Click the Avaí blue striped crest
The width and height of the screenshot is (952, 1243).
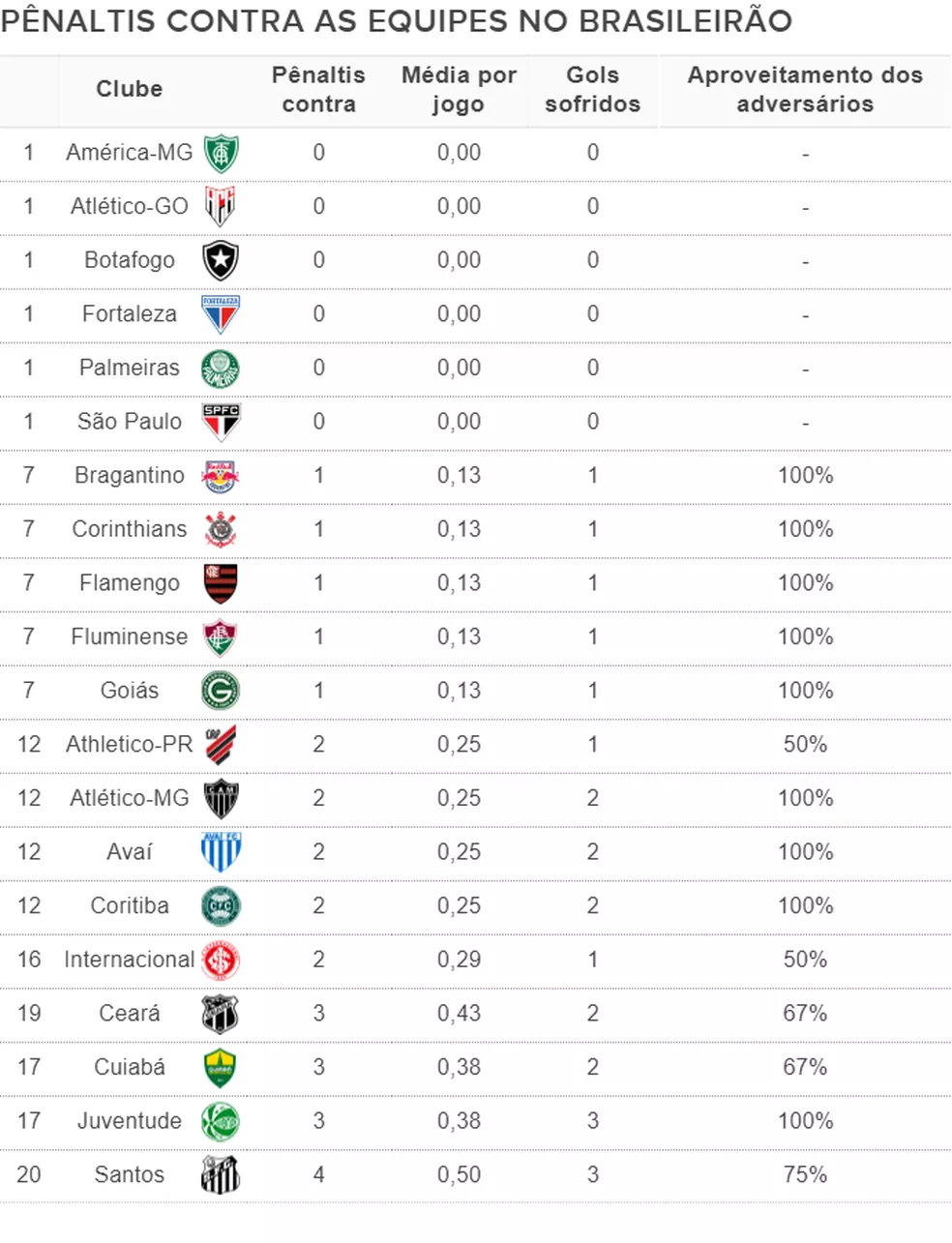(x=221, y=852)
